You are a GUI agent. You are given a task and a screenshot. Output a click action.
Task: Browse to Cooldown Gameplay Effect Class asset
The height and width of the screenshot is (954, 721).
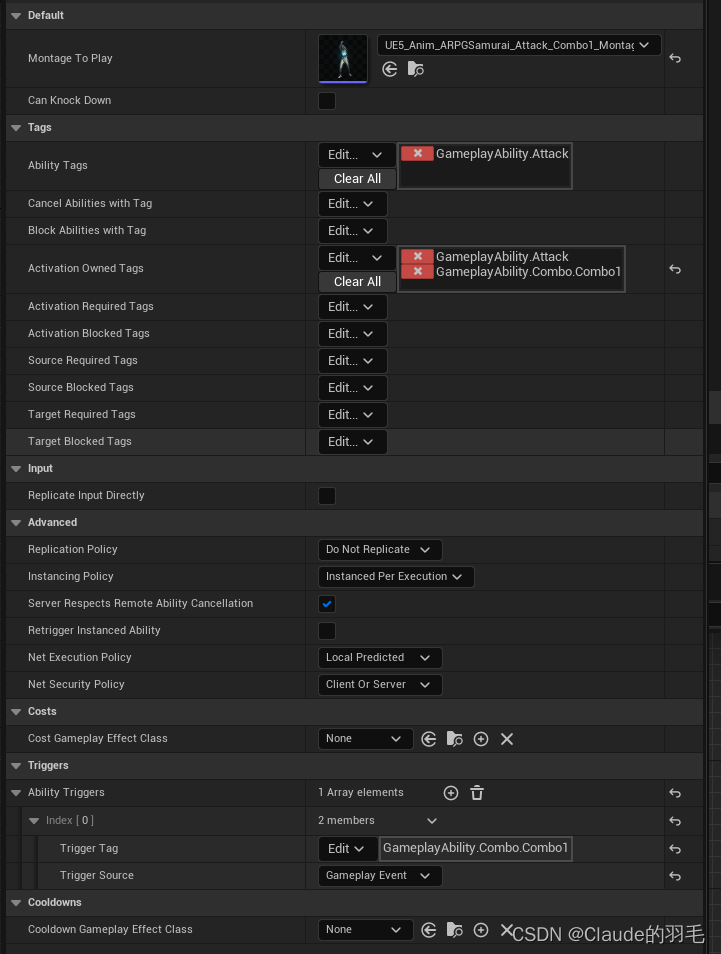tap(455, 930)
